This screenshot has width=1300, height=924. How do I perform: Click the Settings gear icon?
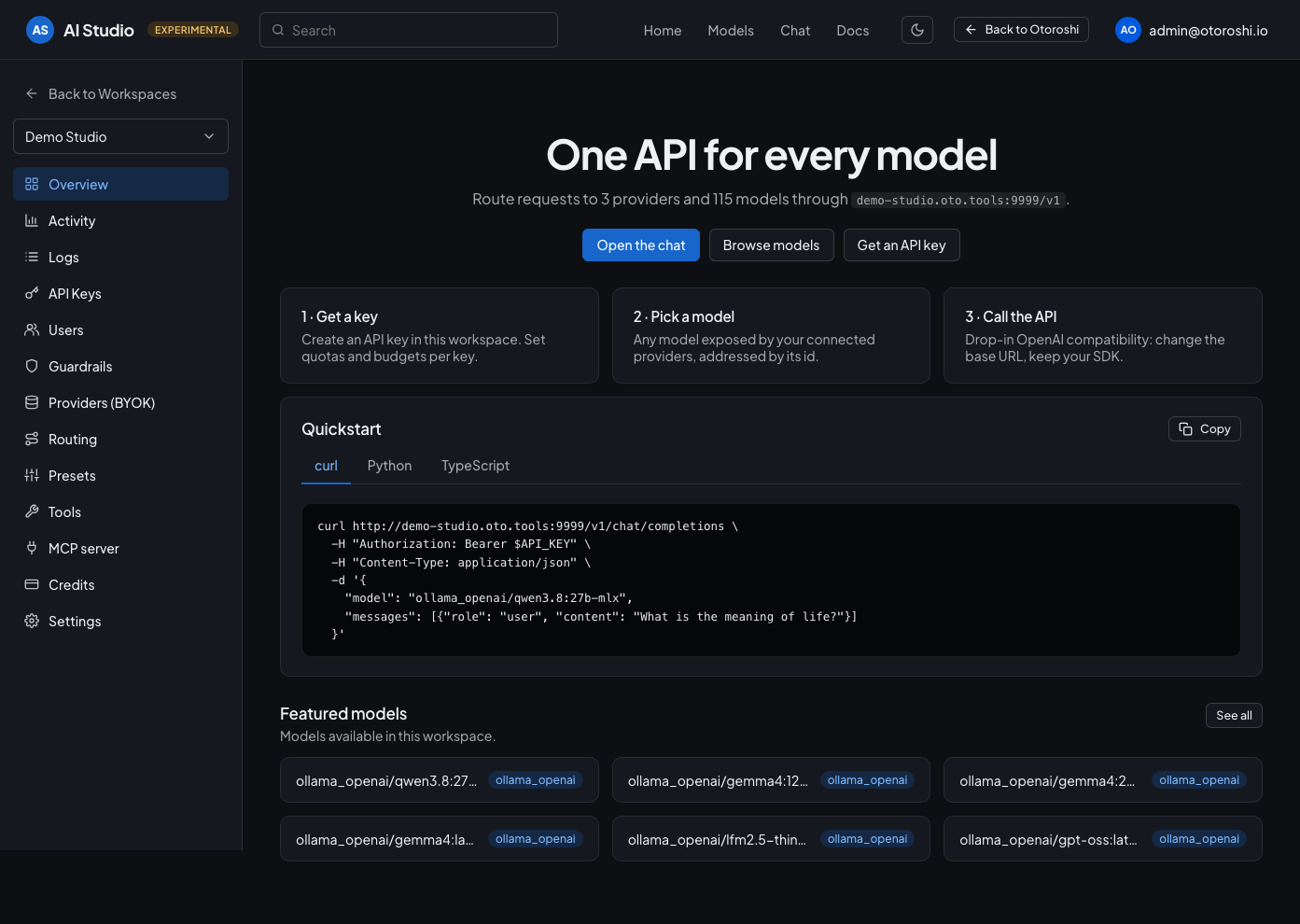point(32,621)
